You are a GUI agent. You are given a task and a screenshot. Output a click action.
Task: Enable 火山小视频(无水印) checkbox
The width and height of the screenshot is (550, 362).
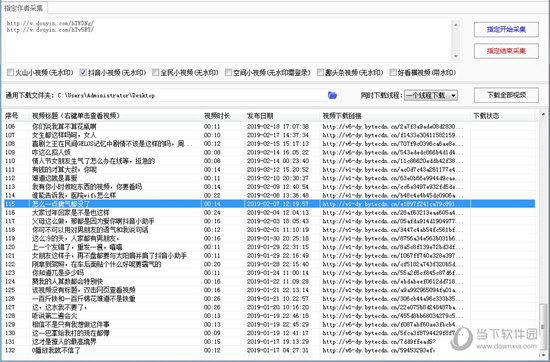(10, 73)
